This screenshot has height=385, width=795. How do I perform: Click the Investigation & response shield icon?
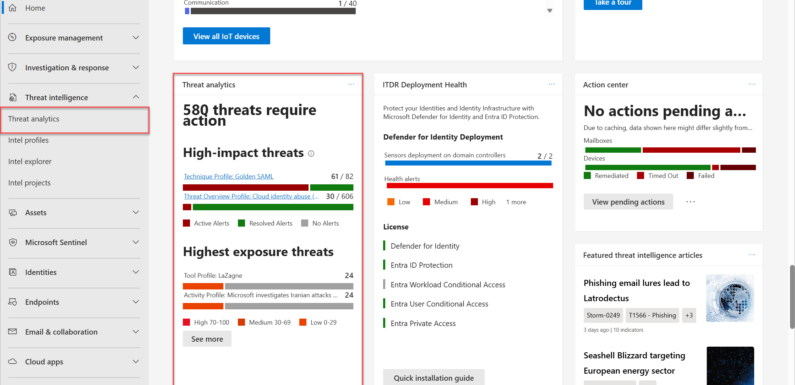point(13,67)
